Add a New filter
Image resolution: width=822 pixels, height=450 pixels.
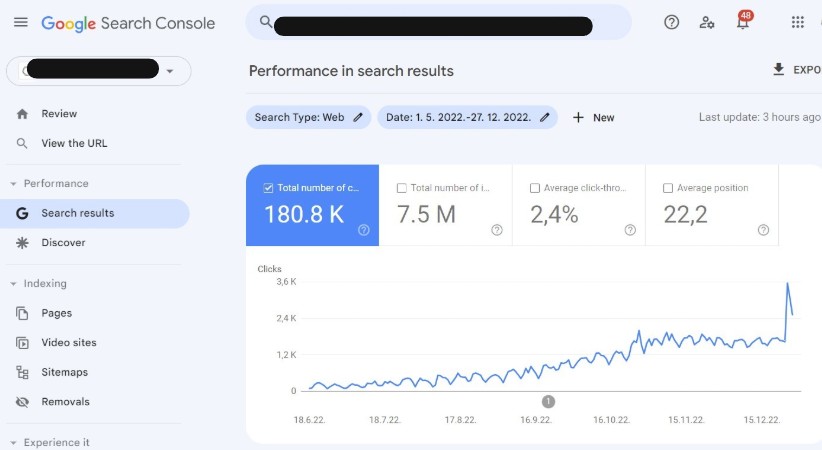coord(593,117)
